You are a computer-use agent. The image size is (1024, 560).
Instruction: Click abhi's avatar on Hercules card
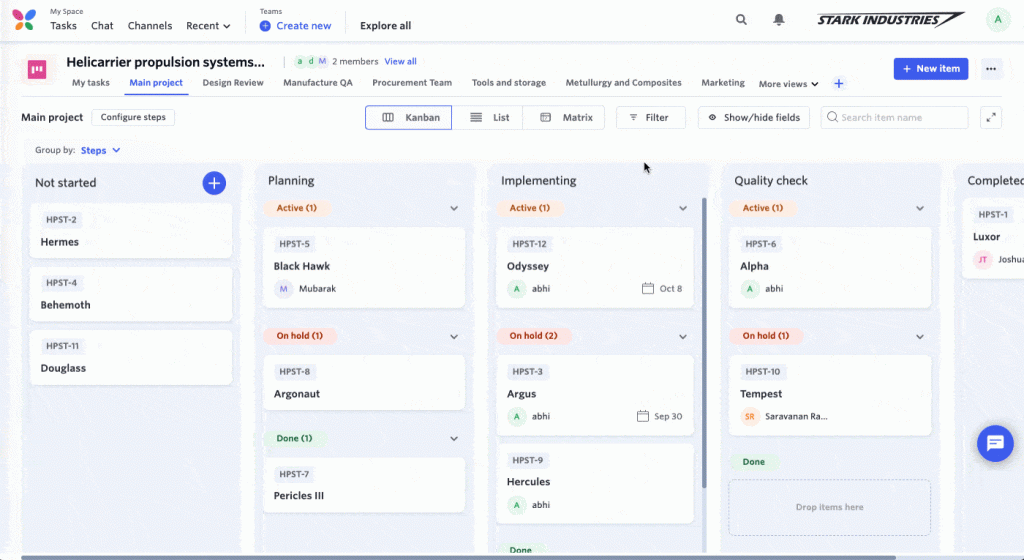tap(517, 505)
